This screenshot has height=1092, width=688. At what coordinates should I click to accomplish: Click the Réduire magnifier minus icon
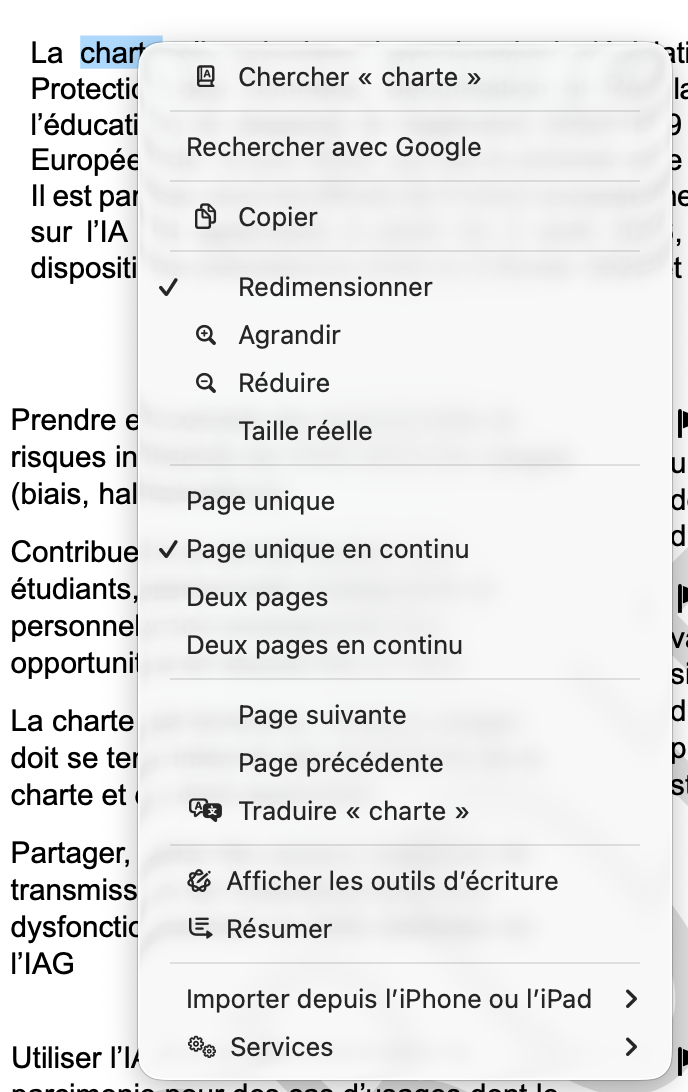[x=206, y=383]
